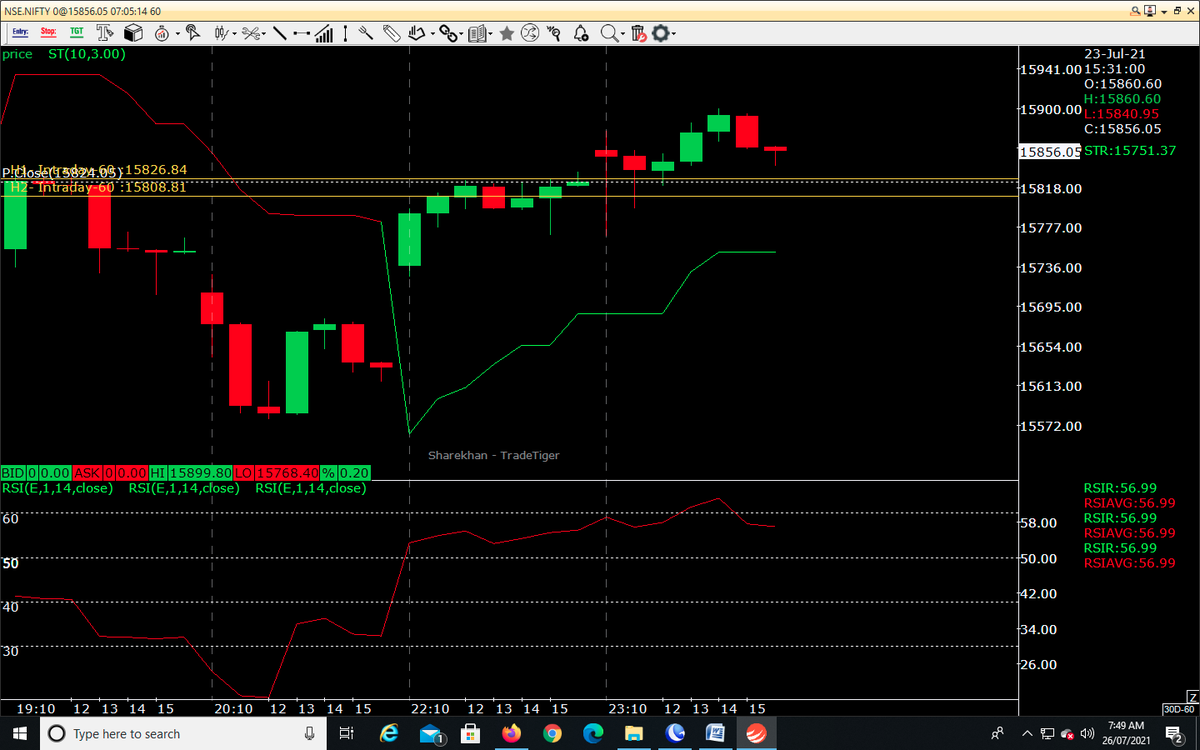This screenshot has height=750, width=1200.
Task: Open the chart settings gear icon
Action: click(x=660, y=33)
